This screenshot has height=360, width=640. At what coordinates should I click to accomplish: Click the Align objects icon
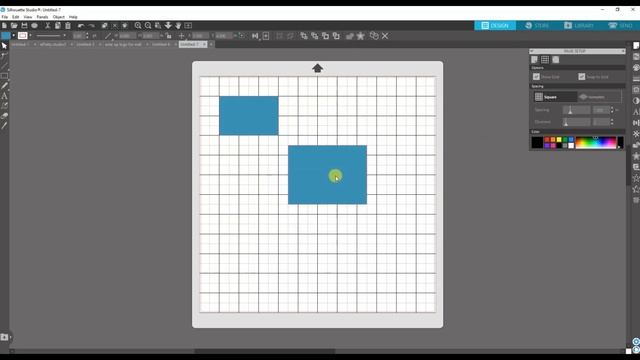[255, 36]
